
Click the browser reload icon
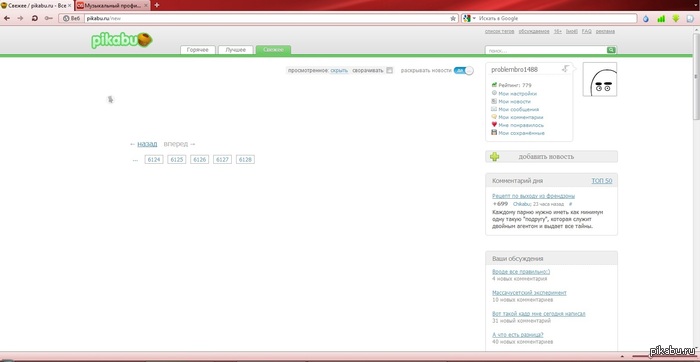coord(34,18)
